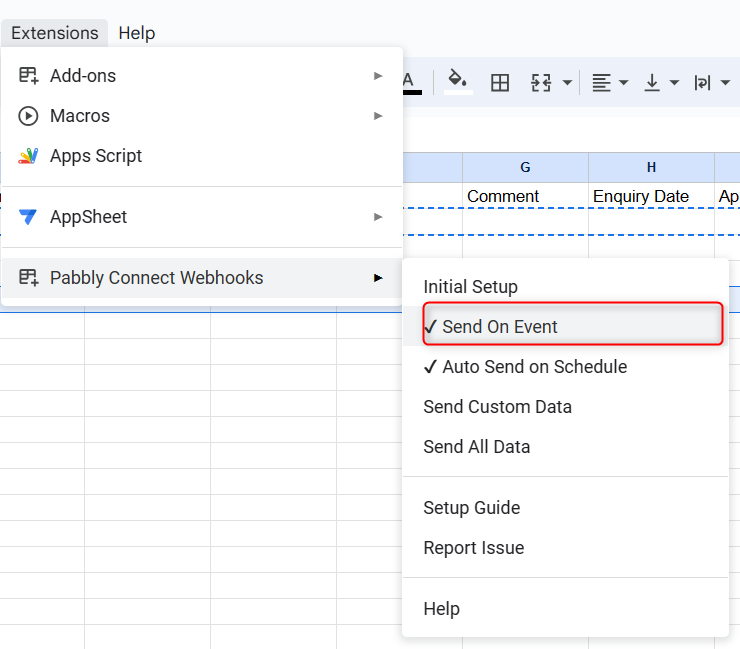This screenshot has width=740, height=649.
Task: Choose Send Custom Data
Action: [565, 407]
